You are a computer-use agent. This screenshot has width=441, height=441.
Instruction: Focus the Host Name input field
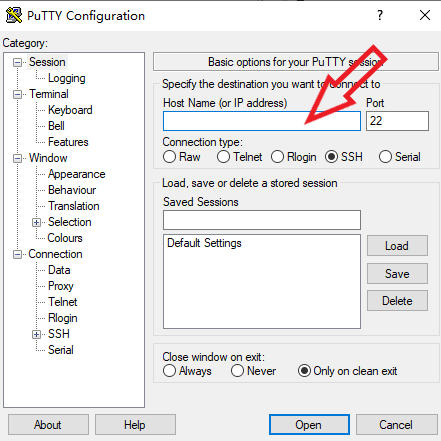point(262,121)
